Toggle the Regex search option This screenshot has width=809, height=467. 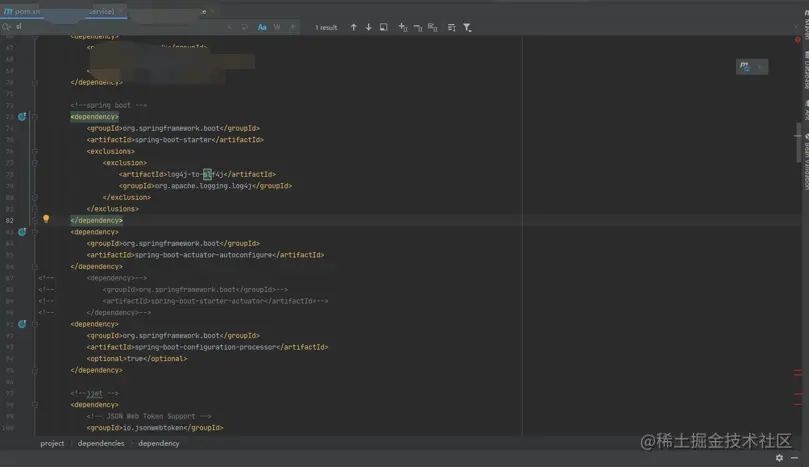coord(292,27)
